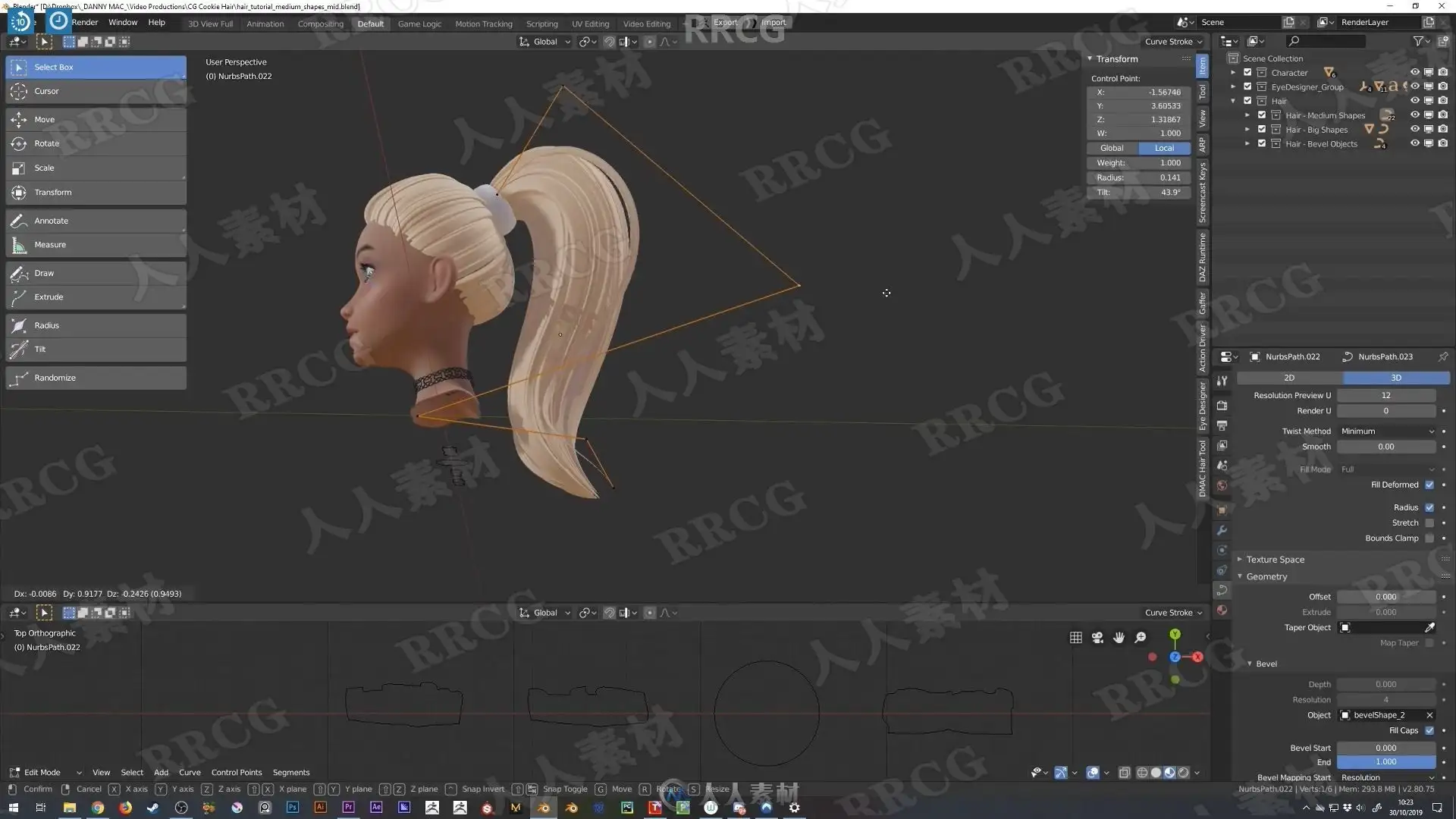The height and width of the screenshot is (819, 1456).
Task: Uncheck the Fill Caps checkbox
Action: pos(1429,730)
